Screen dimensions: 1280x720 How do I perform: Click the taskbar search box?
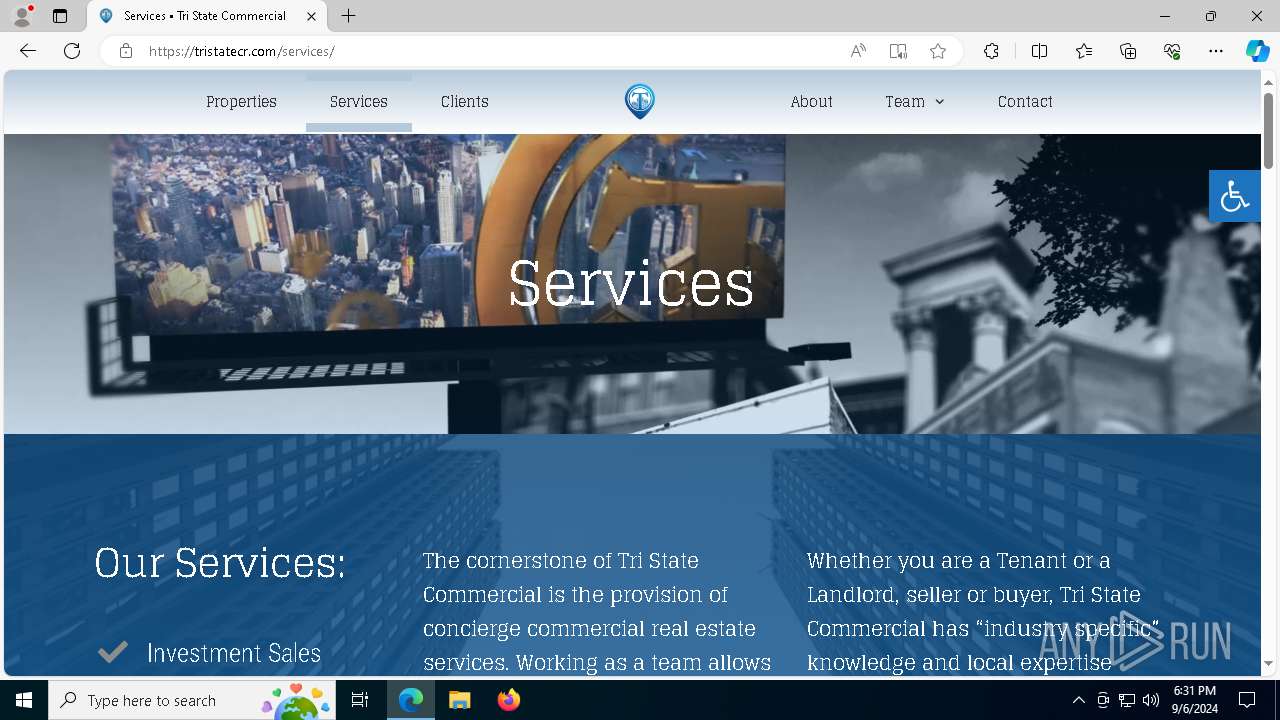coord(192,700)
